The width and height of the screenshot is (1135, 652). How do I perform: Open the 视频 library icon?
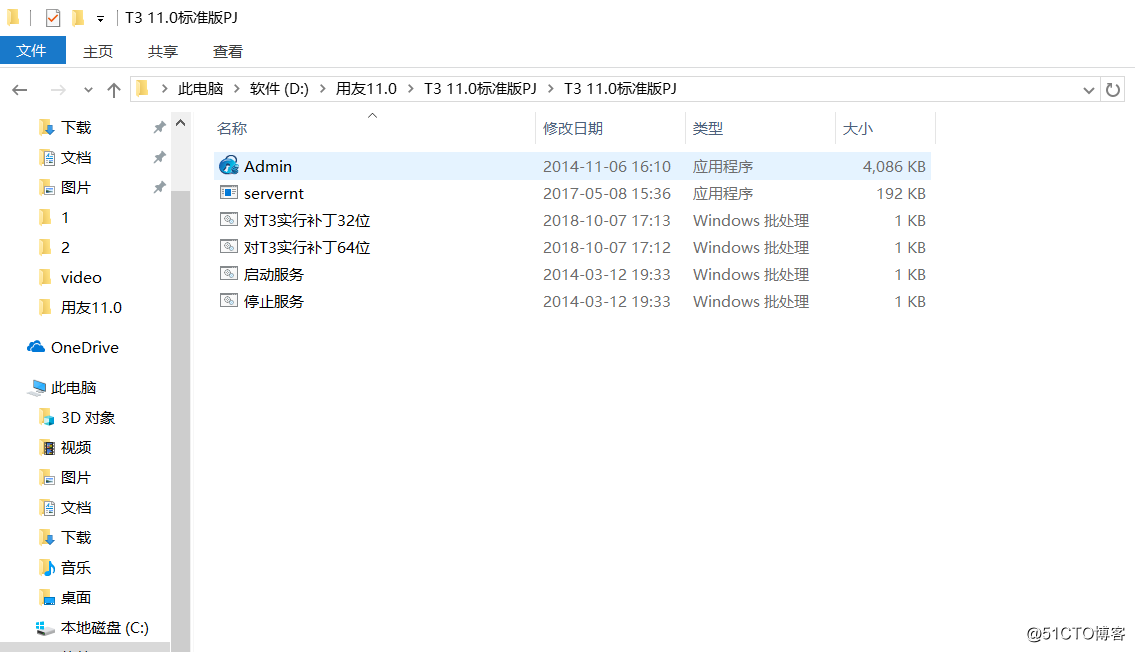pyautogui.click(x=46, y=448)
